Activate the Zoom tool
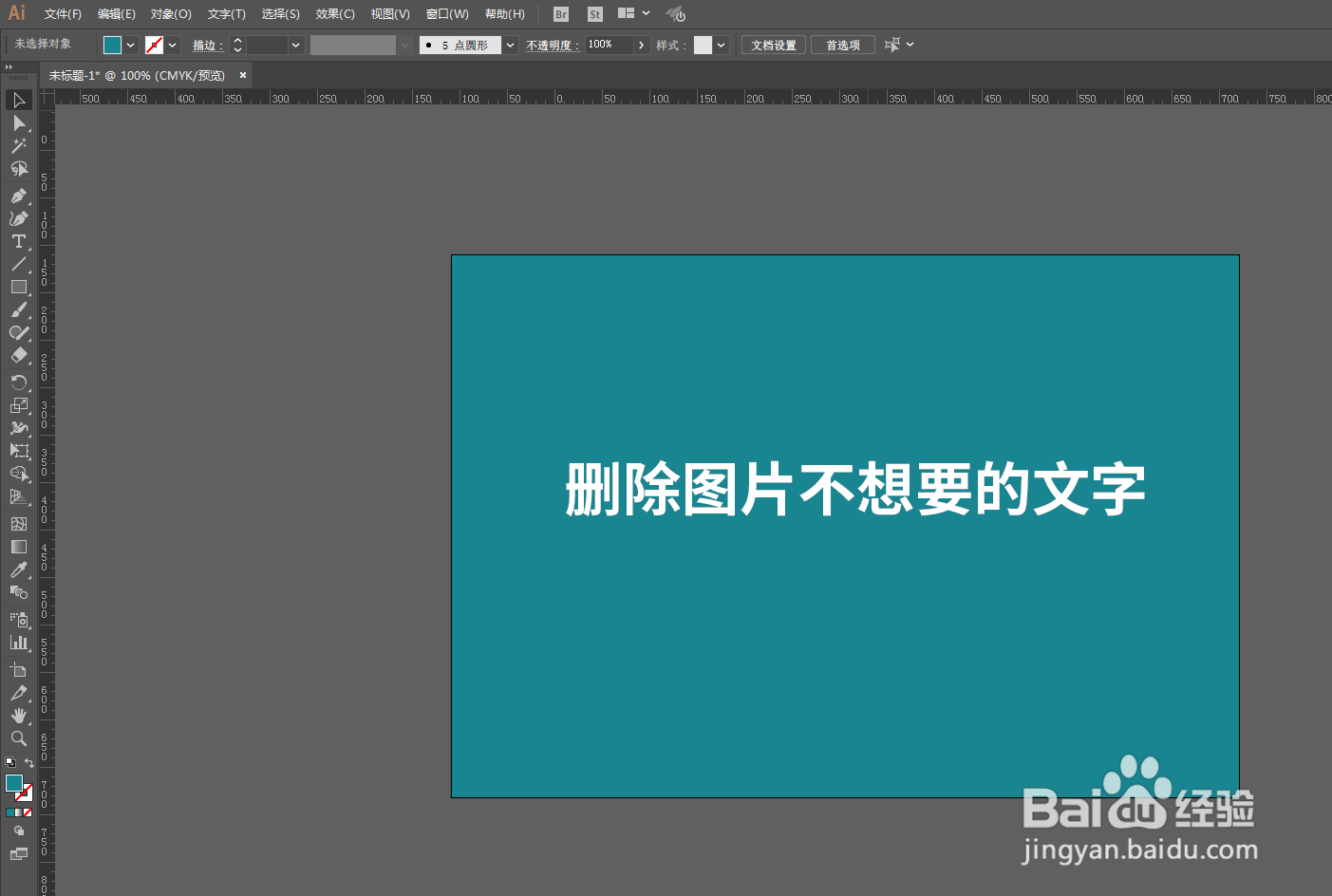This screenshot has width=1332, height=896. [x=19, y=738]
